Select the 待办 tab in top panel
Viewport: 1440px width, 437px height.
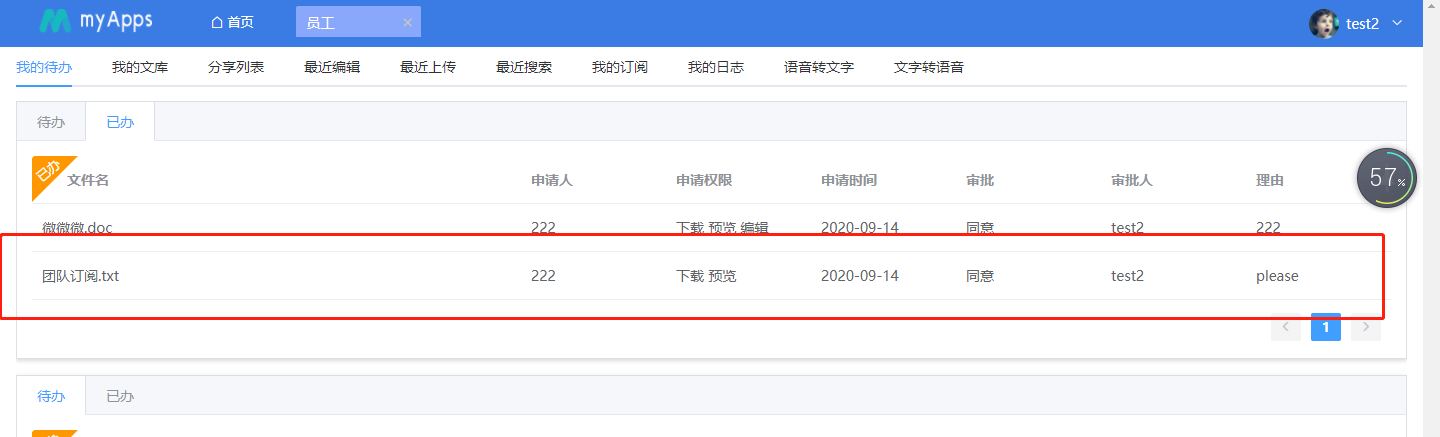(x=51, y=122)
